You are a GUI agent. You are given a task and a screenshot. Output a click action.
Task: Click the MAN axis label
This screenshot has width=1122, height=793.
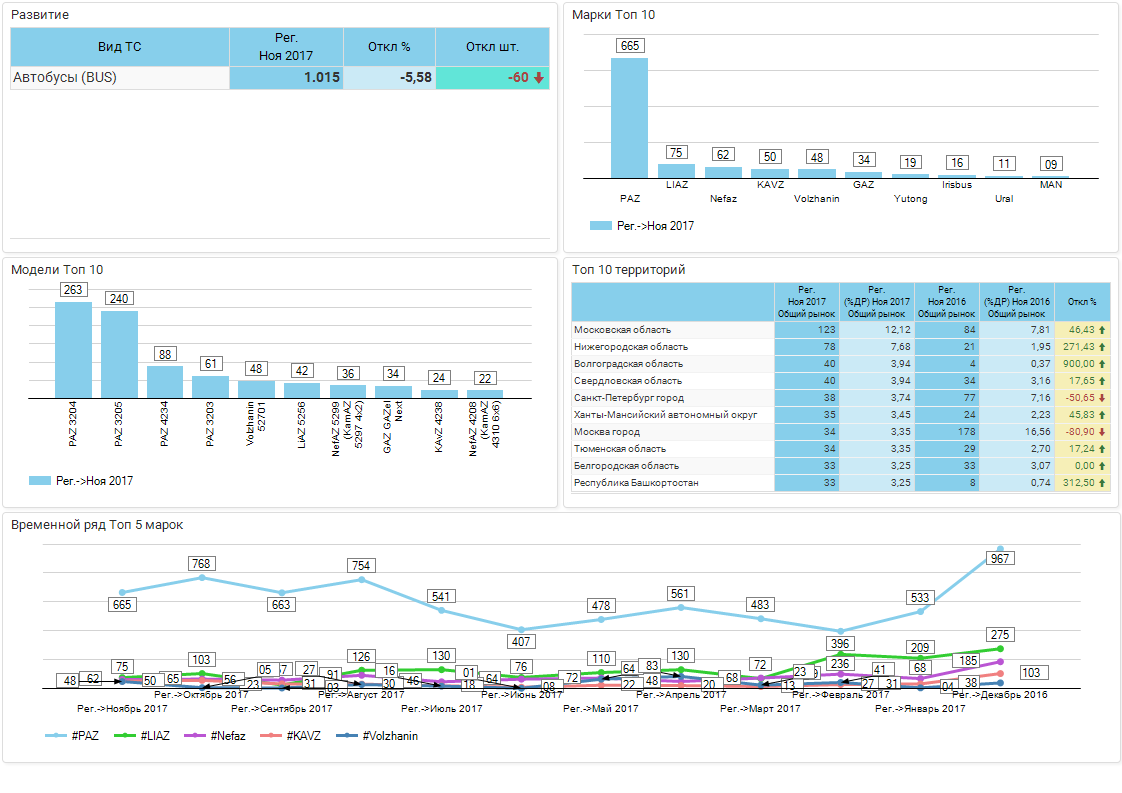(x=1051, y=185)
